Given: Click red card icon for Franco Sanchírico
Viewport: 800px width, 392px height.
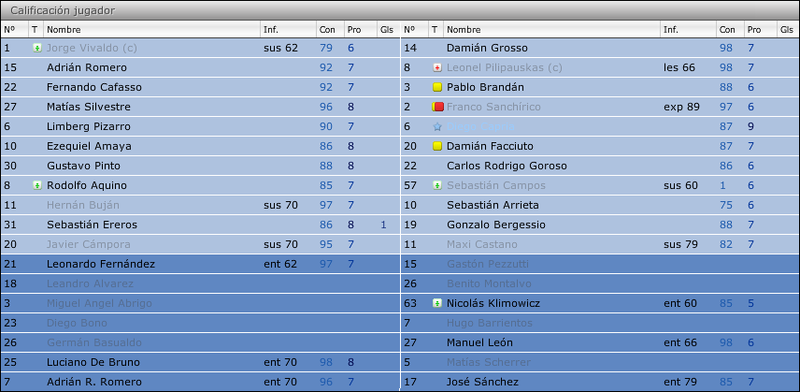Looking at the screenshot, I should pos(437,107).
